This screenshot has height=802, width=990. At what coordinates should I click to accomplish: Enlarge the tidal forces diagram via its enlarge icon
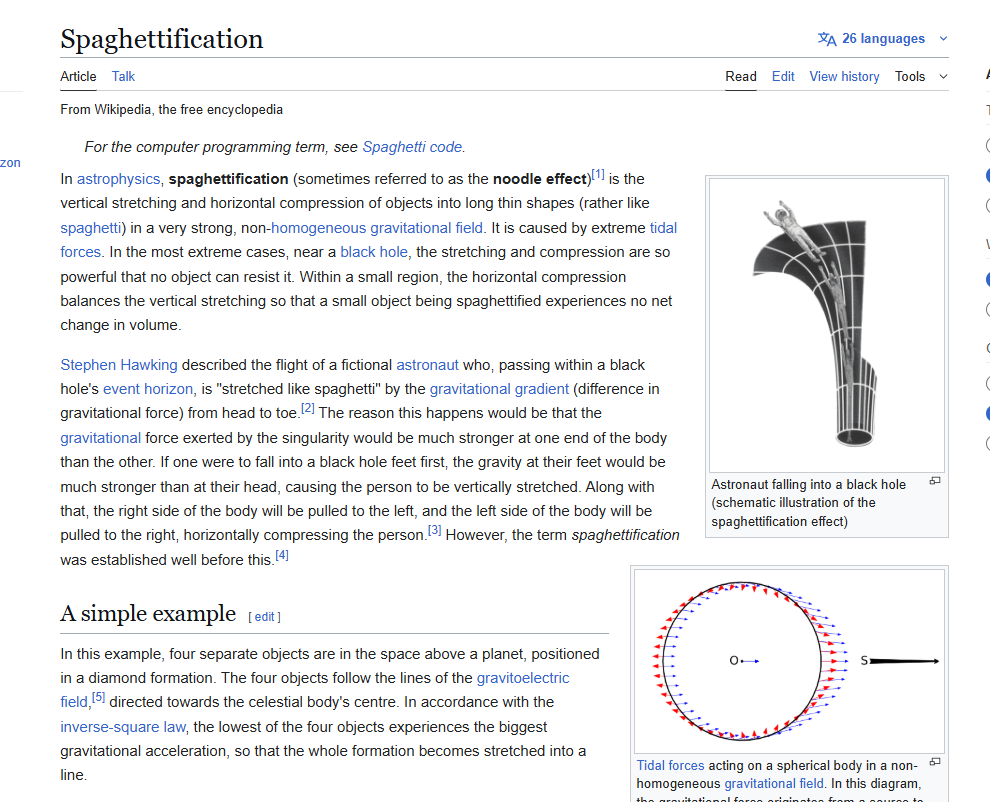935,762
